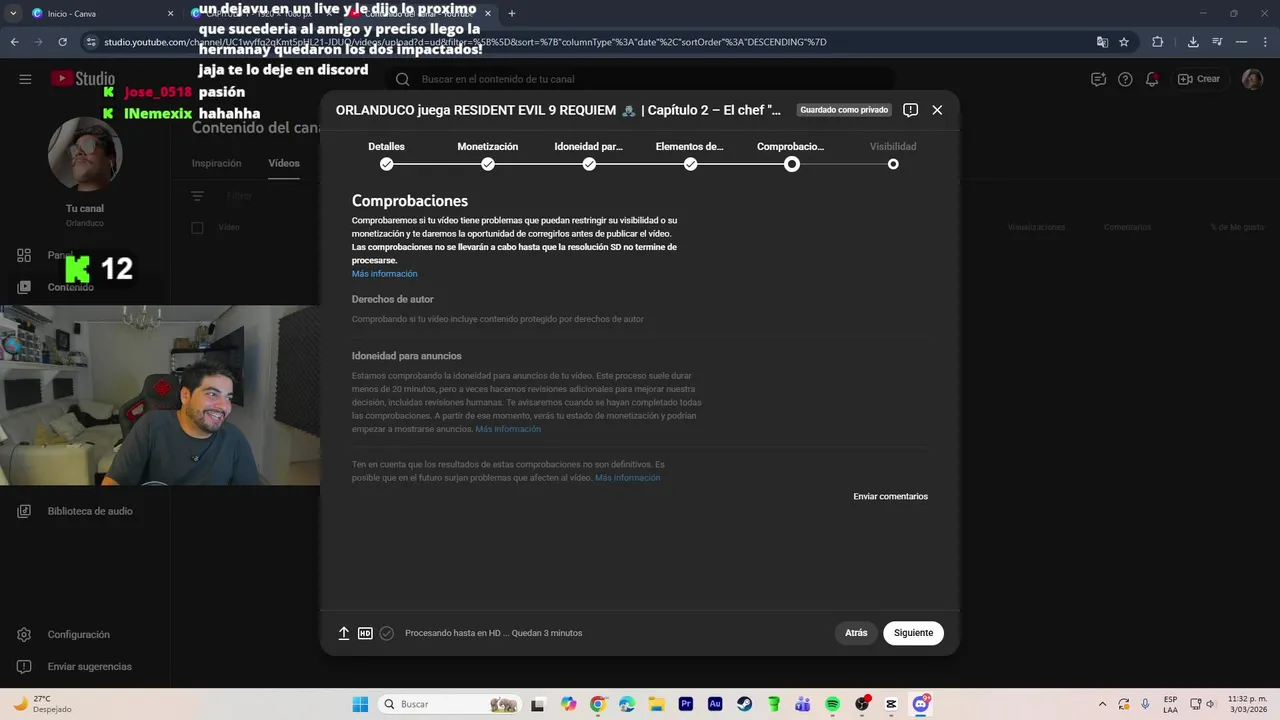
Task: Open the browser extensions puzzle icon
Action: (1158, 42)
